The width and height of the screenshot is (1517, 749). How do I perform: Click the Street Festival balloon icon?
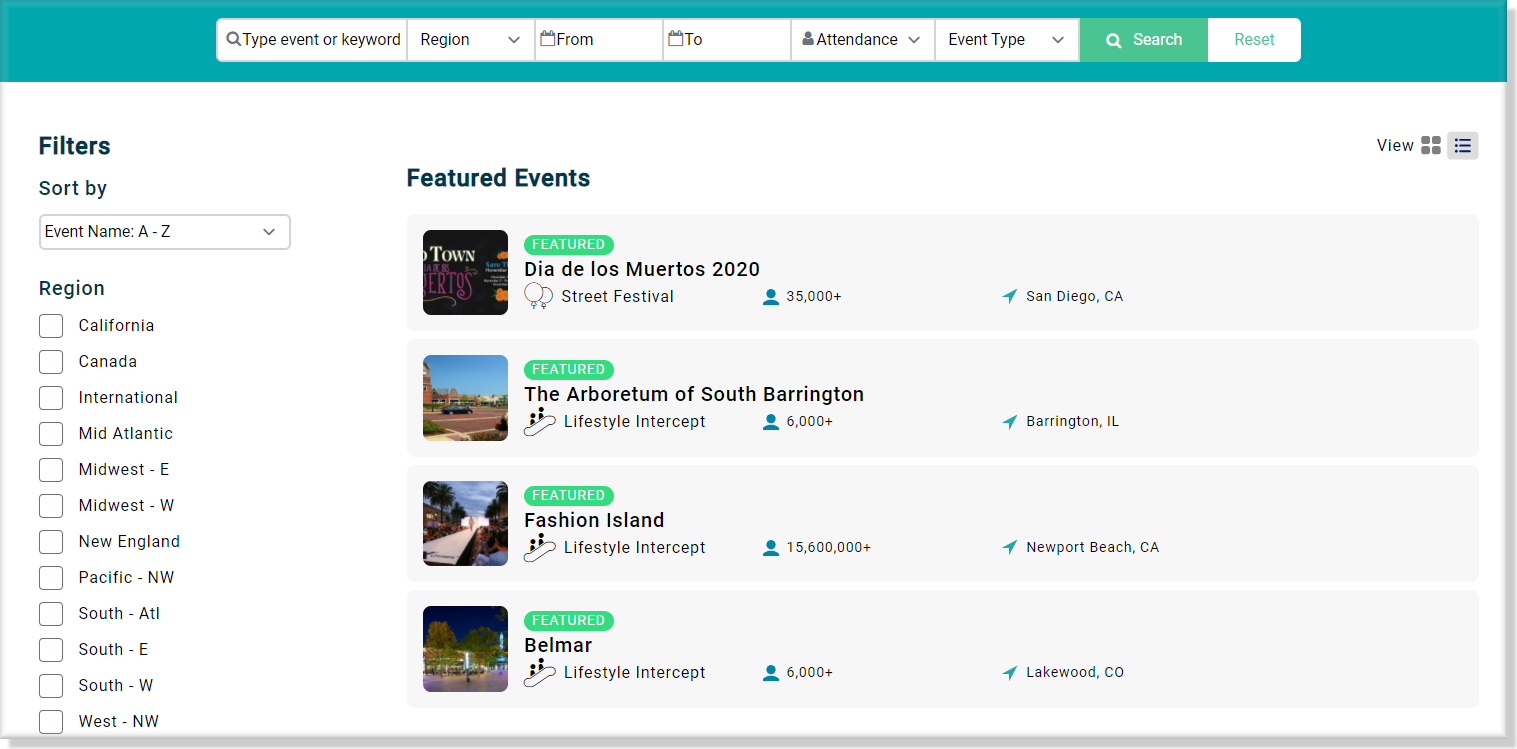539,296
